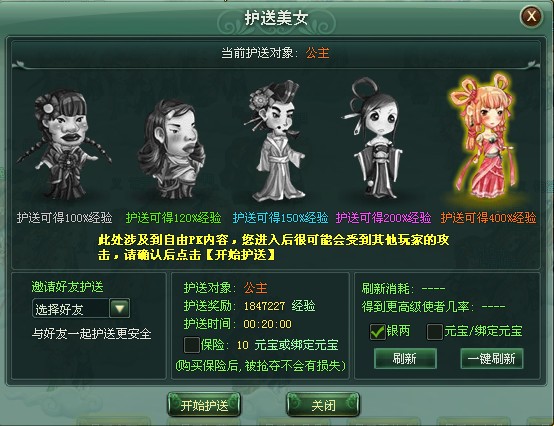Select the 100% experience escort character

point(64,145)
